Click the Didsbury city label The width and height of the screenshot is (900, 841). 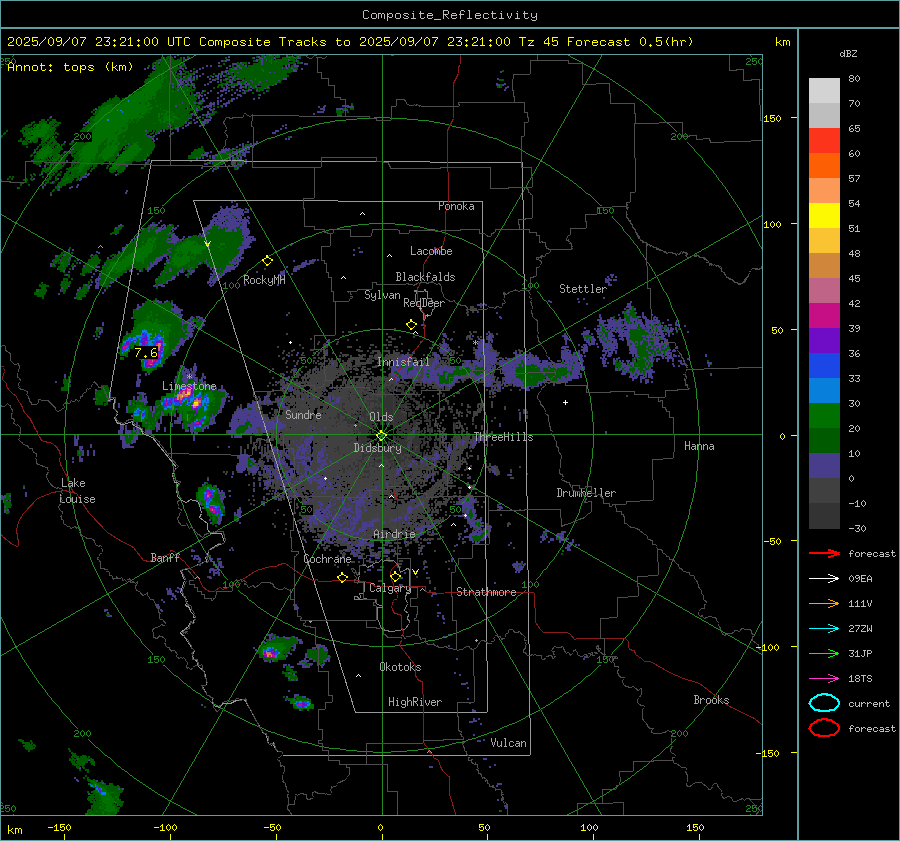(x=378, y=448)
